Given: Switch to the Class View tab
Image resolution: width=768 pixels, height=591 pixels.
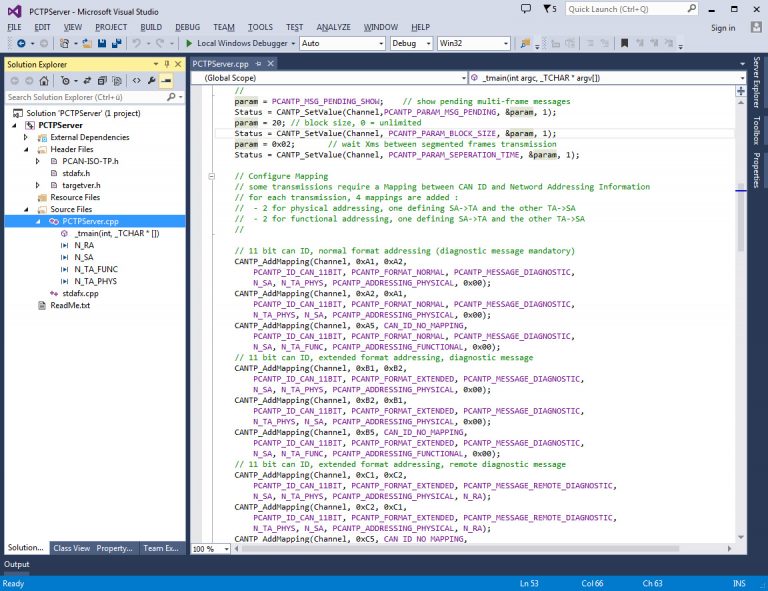Looking at the screenshot, I should 70,548.
